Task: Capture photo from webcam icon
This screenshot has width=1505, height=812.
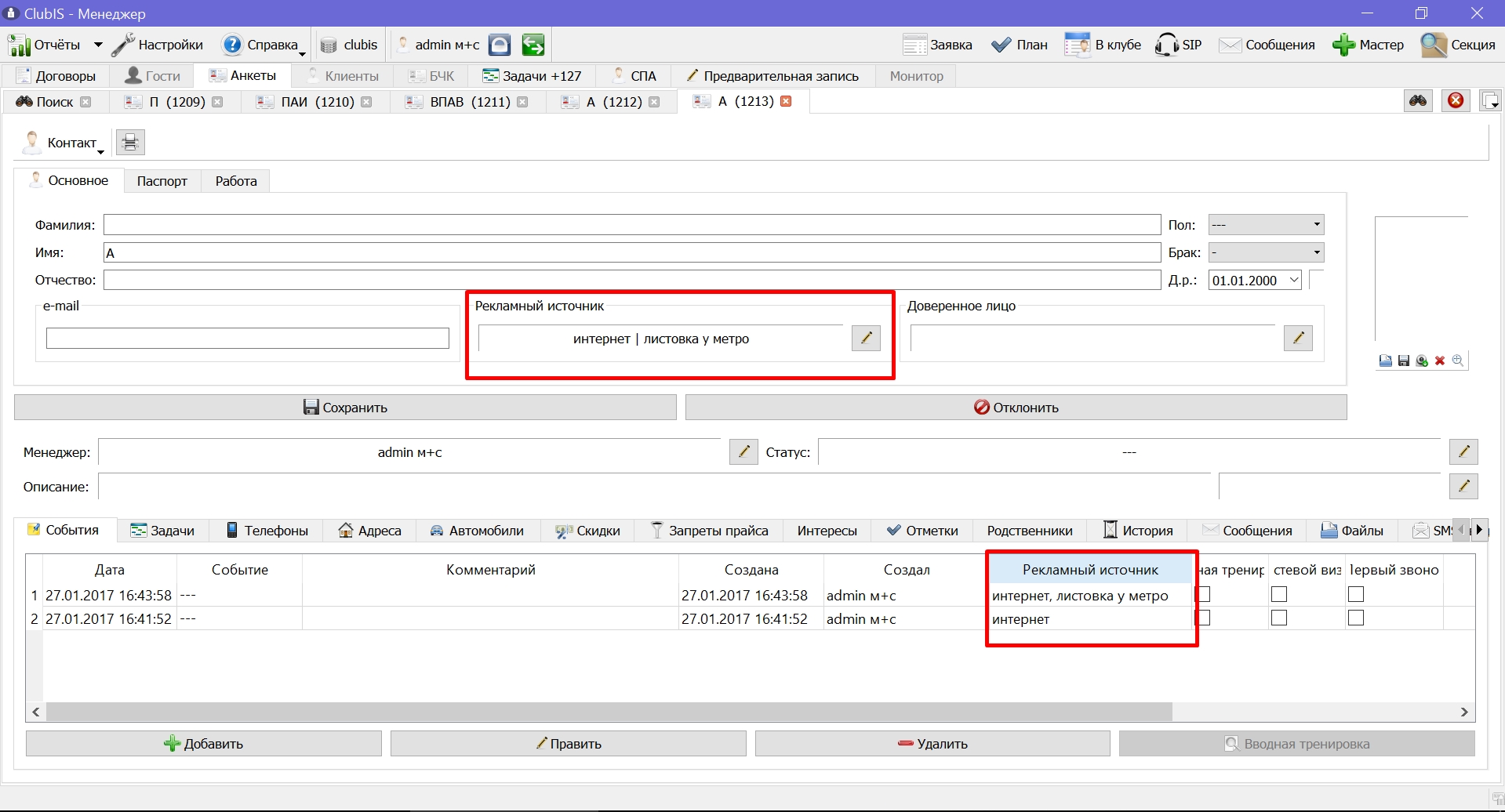Action: [x=1422, y=361]
